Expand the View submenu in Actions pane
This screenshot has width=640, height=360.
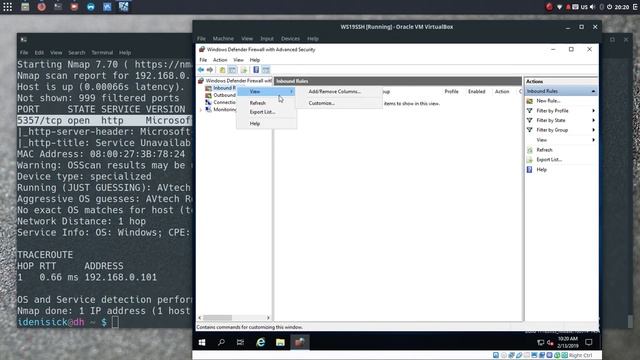tap(593, 140)
